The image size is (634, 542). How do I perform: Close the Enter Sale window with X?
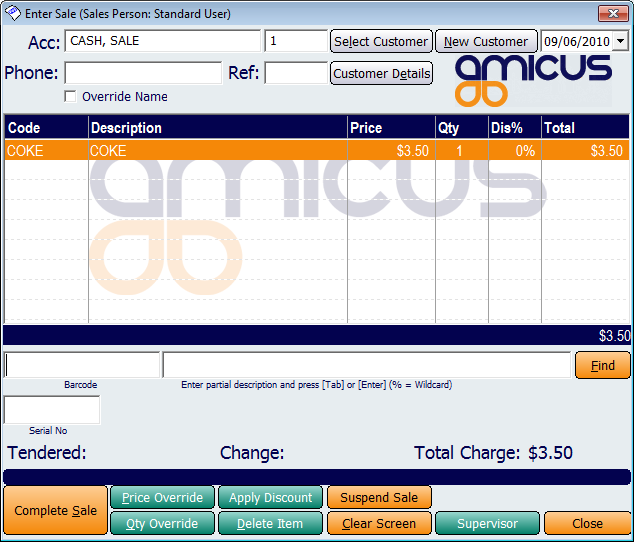613,13
